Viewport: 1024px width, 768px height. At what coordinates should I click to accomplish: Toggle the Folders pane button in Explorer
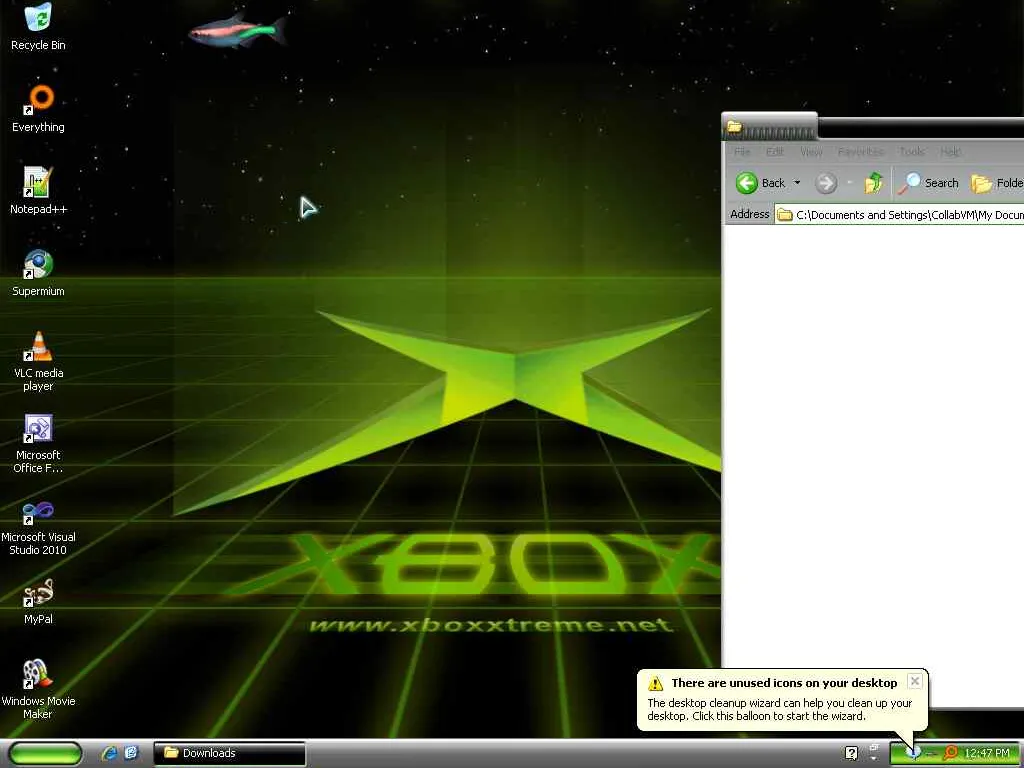pos(997,183)
